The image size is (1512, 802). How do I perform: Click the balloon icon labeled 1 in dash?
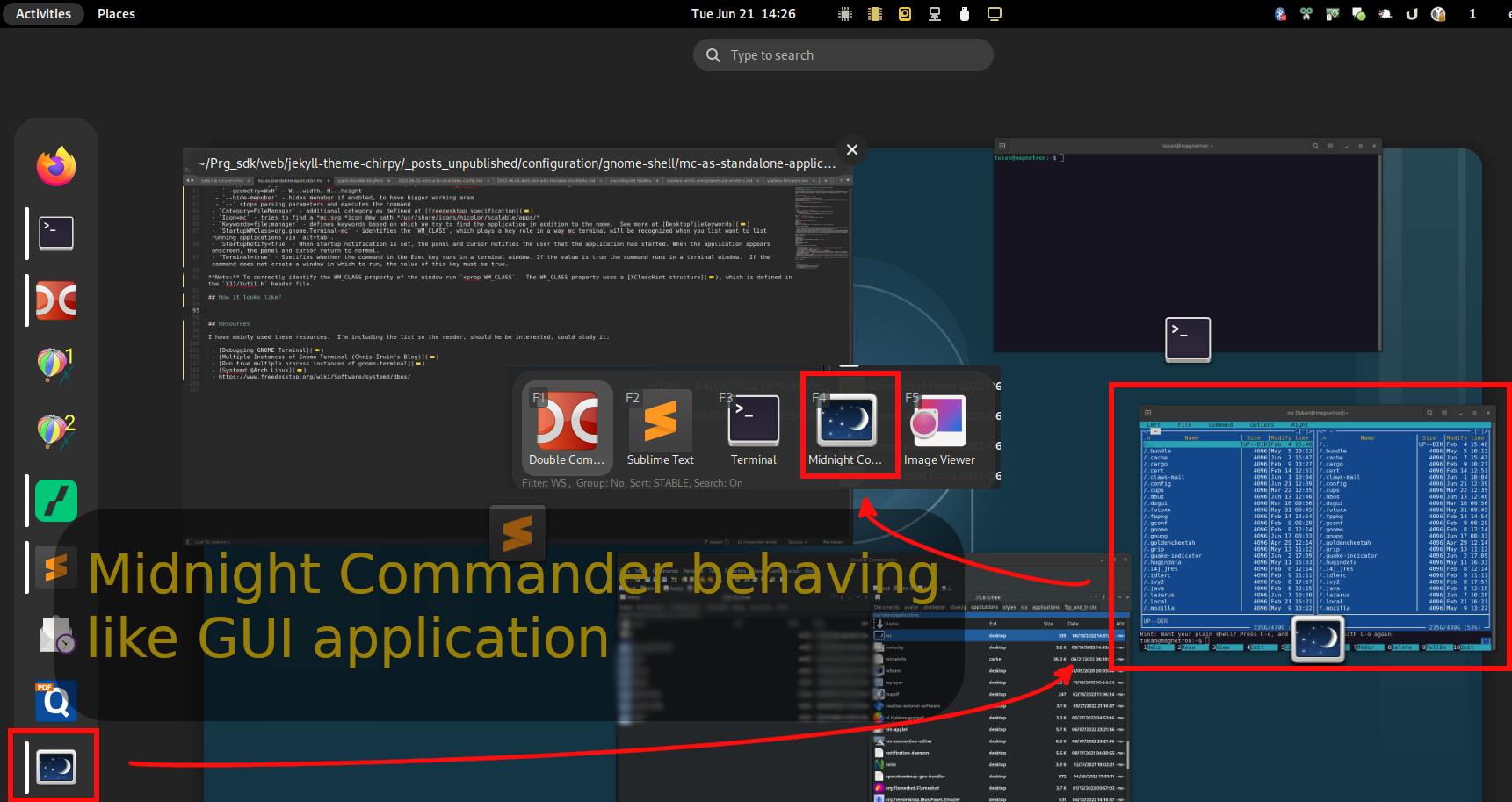click(x=56, y=366)
